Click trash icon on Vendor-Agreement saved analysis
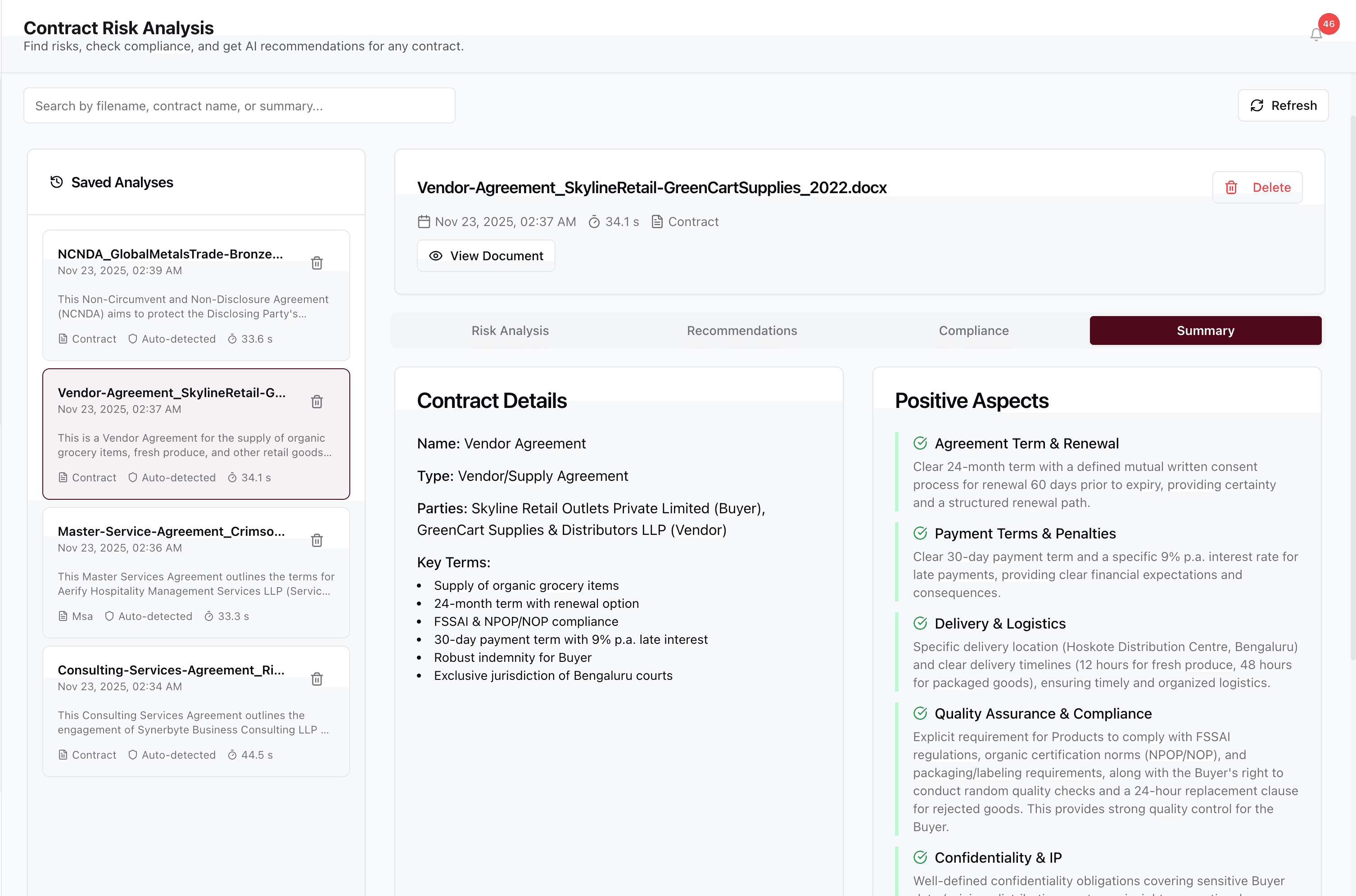 317,402
